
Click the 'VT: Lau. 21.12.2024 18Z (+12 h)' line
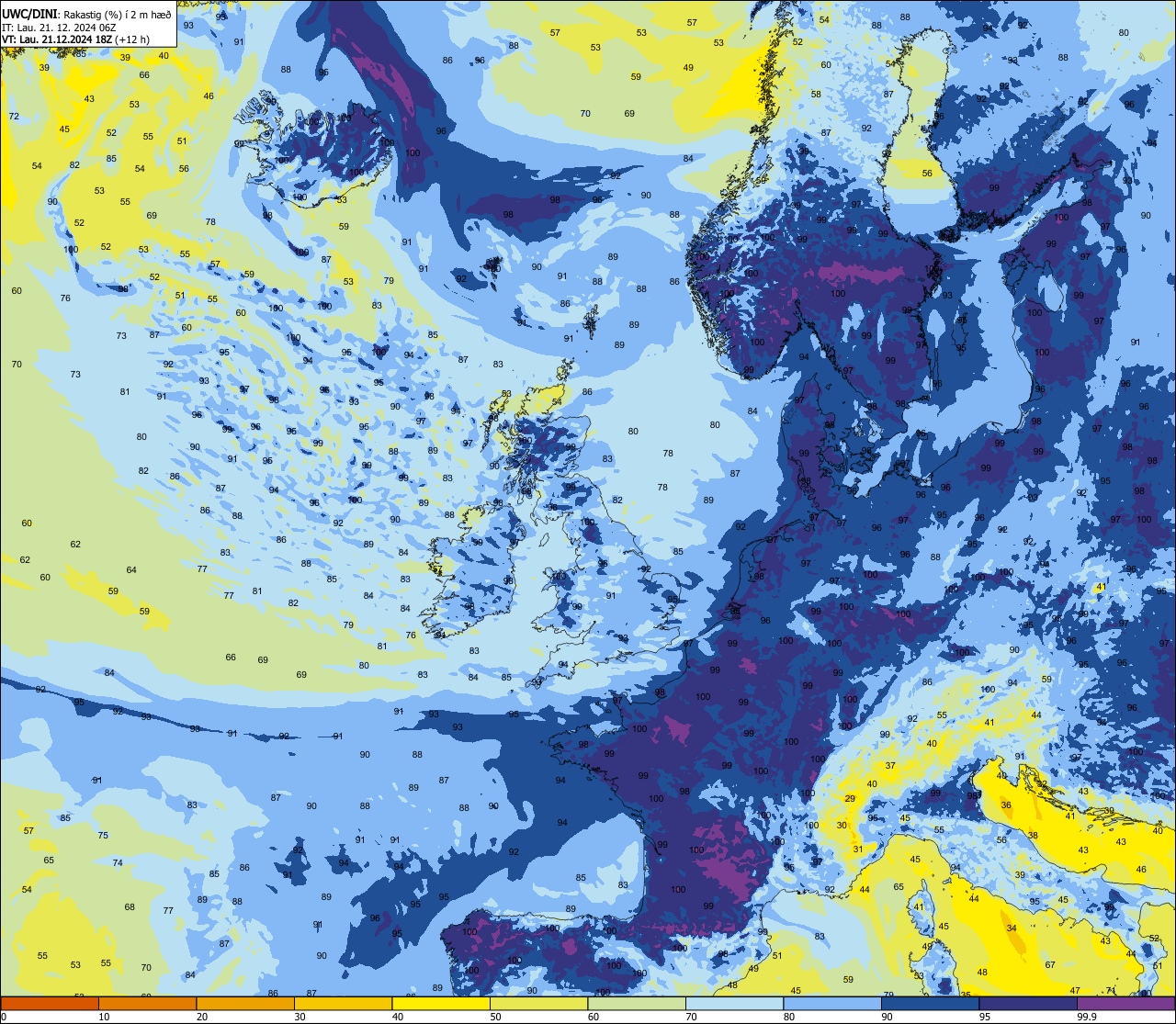point(76,39)
